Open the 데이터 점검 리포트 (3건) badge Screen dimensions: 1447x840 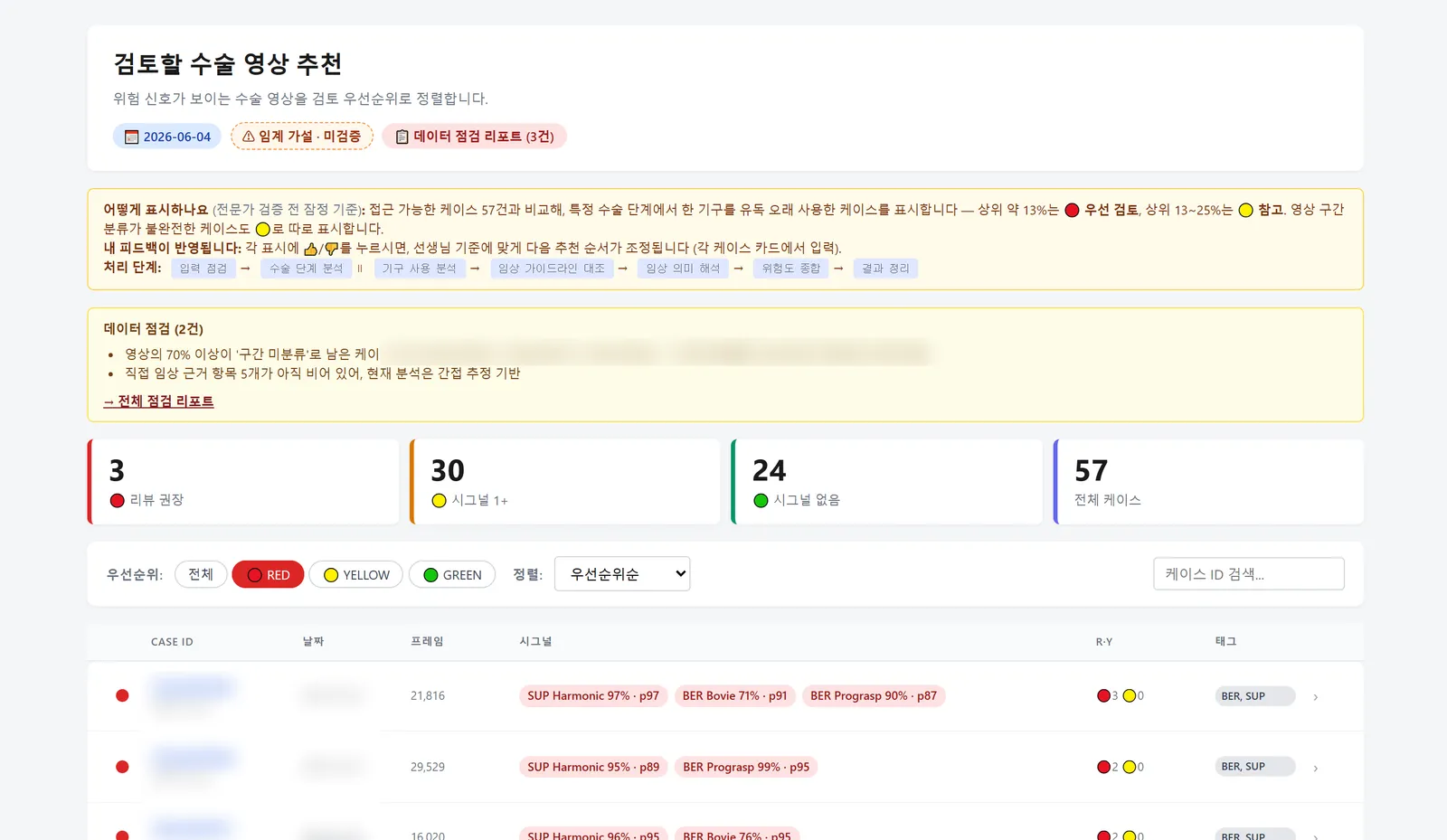click(475, 137)
